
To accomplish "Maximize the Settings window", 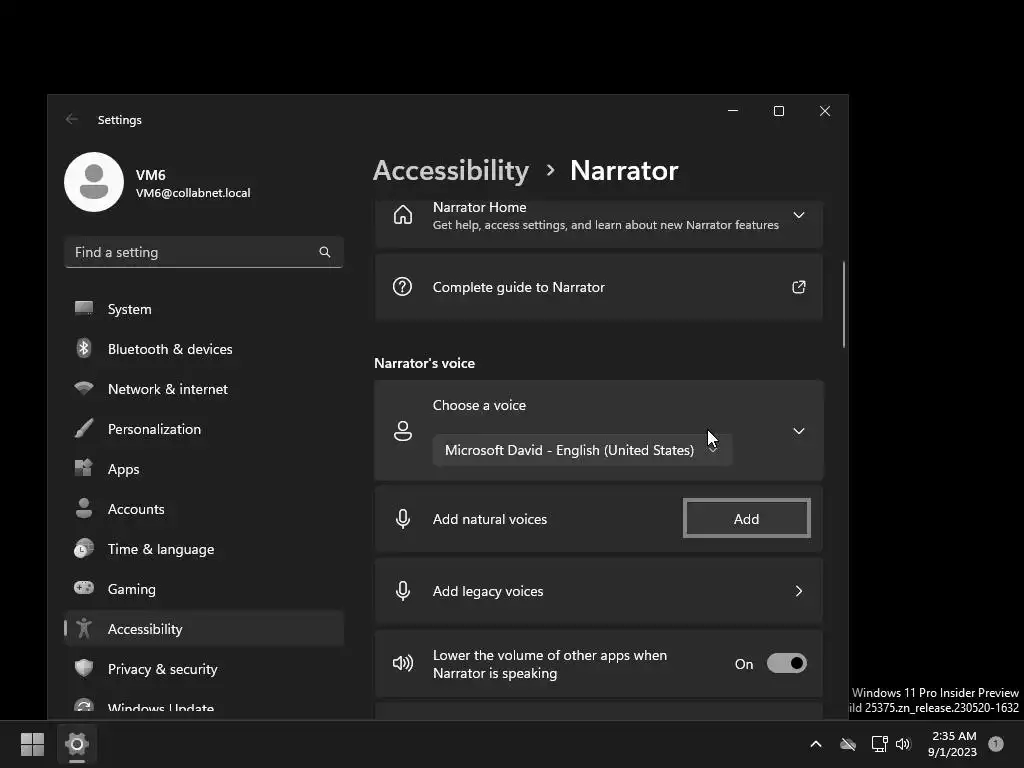I will (x=778, y=111).
